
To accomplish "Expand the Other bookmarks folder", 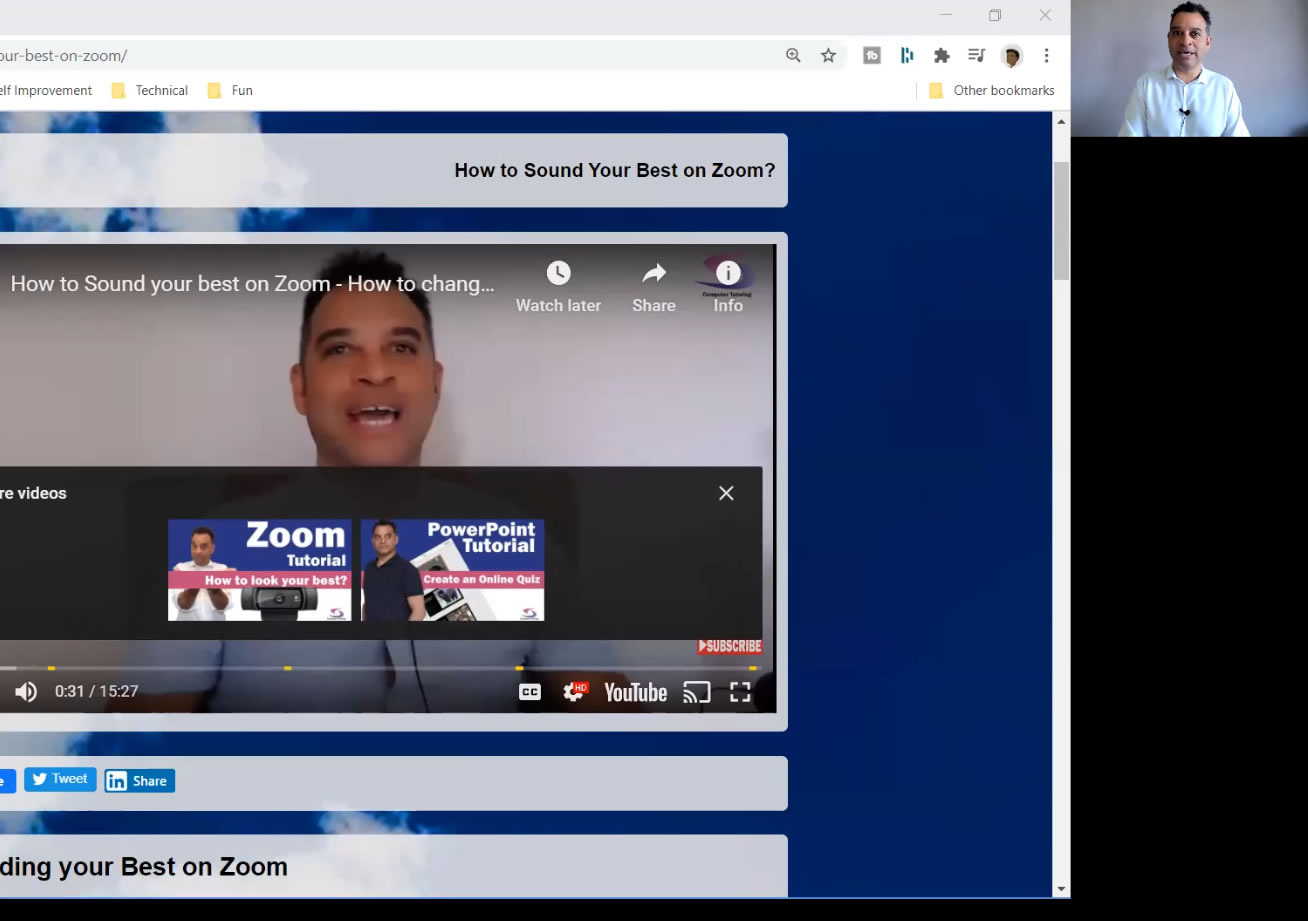I will [992, 90].
